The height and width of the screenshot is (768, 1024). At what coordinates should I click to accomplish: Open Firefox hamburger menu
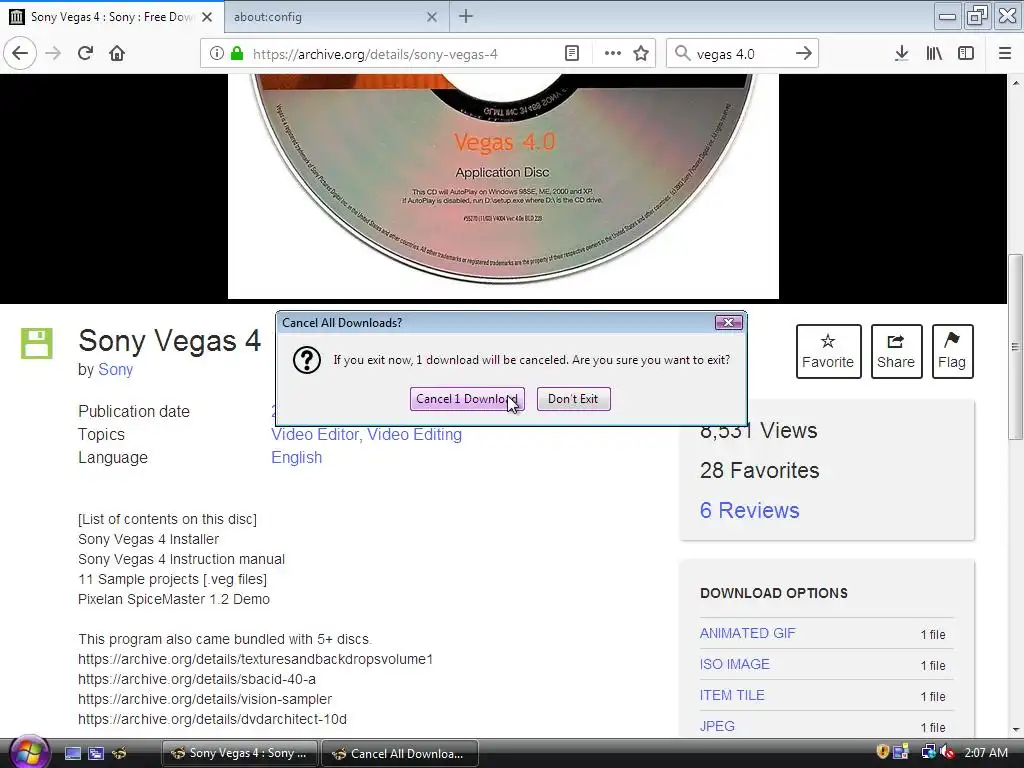click(x=1005, y=54)
